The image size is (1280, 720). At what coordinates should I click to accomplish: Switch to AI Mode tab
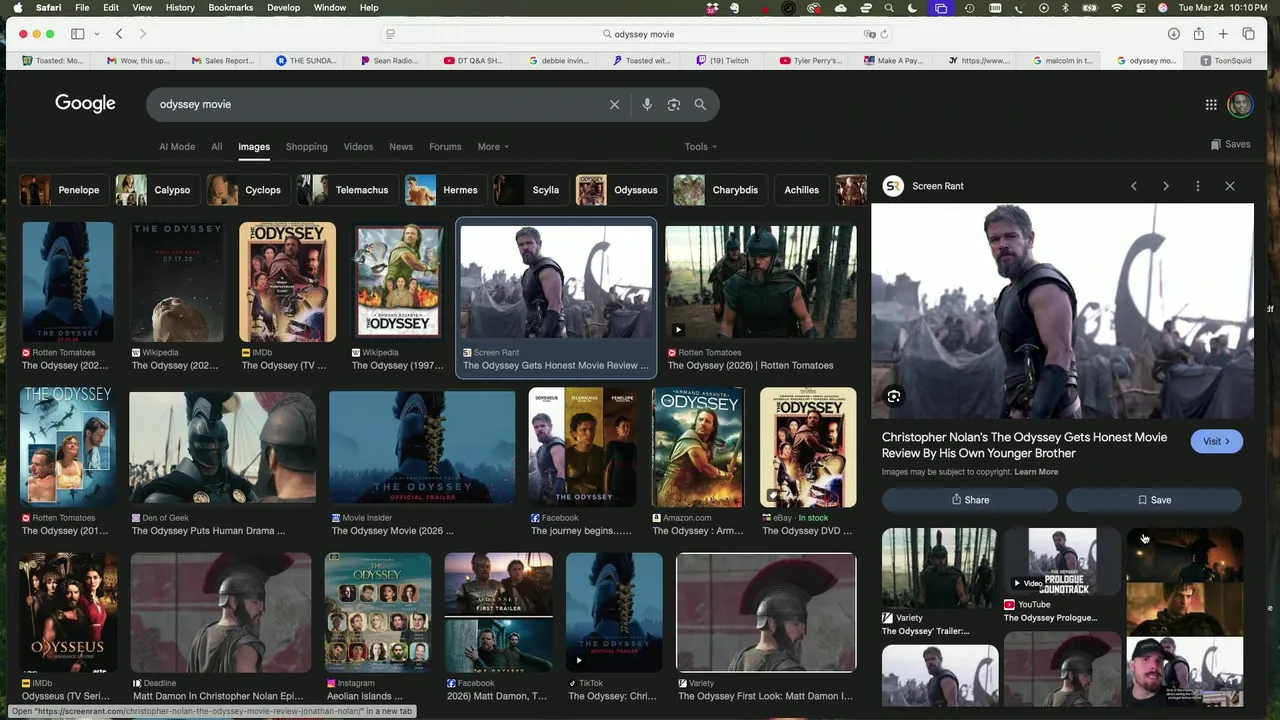tap(177, 147)
